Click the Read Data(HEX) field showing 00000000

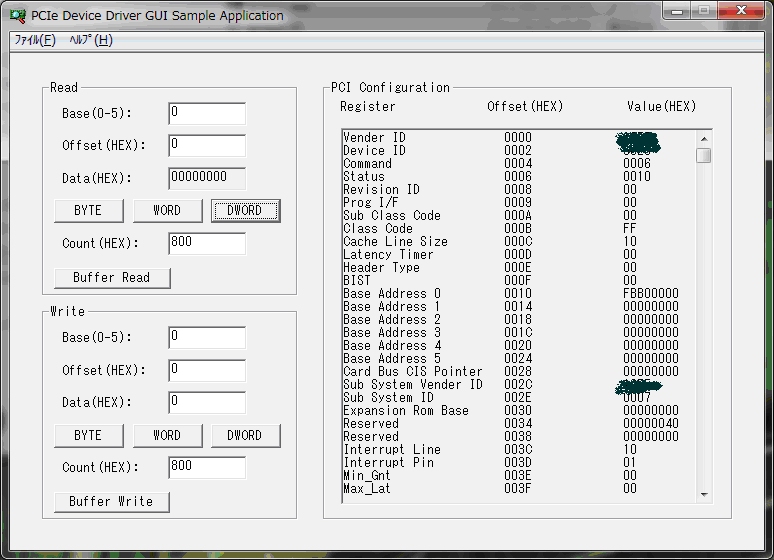coord(207,178)
